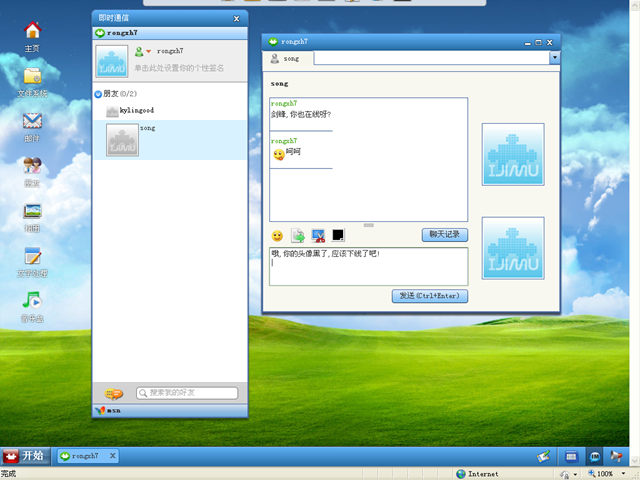Click the chat pane splitter handle

369,225
